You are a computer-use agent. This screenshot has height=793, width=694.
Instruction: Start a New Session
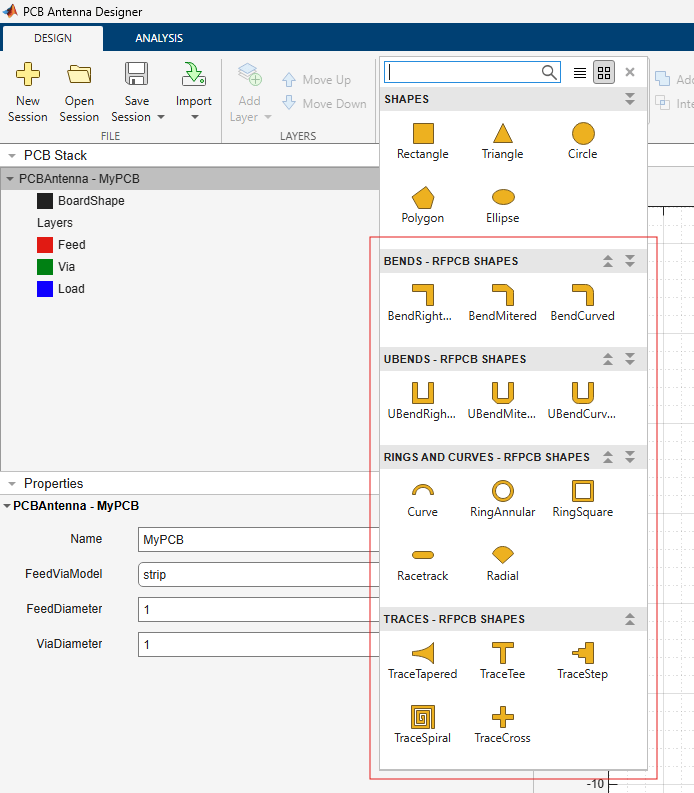pos(28,92)
